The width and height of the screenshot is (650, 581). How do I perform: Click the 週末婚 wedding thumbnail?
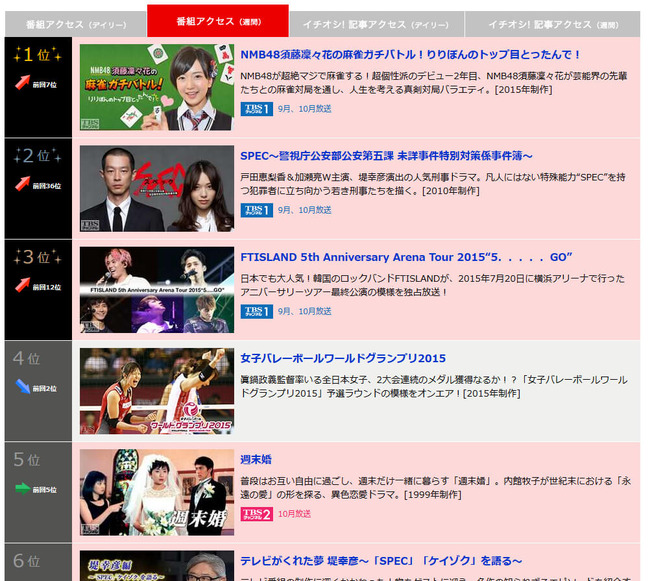pyautogui.click(x=157, y=492)
